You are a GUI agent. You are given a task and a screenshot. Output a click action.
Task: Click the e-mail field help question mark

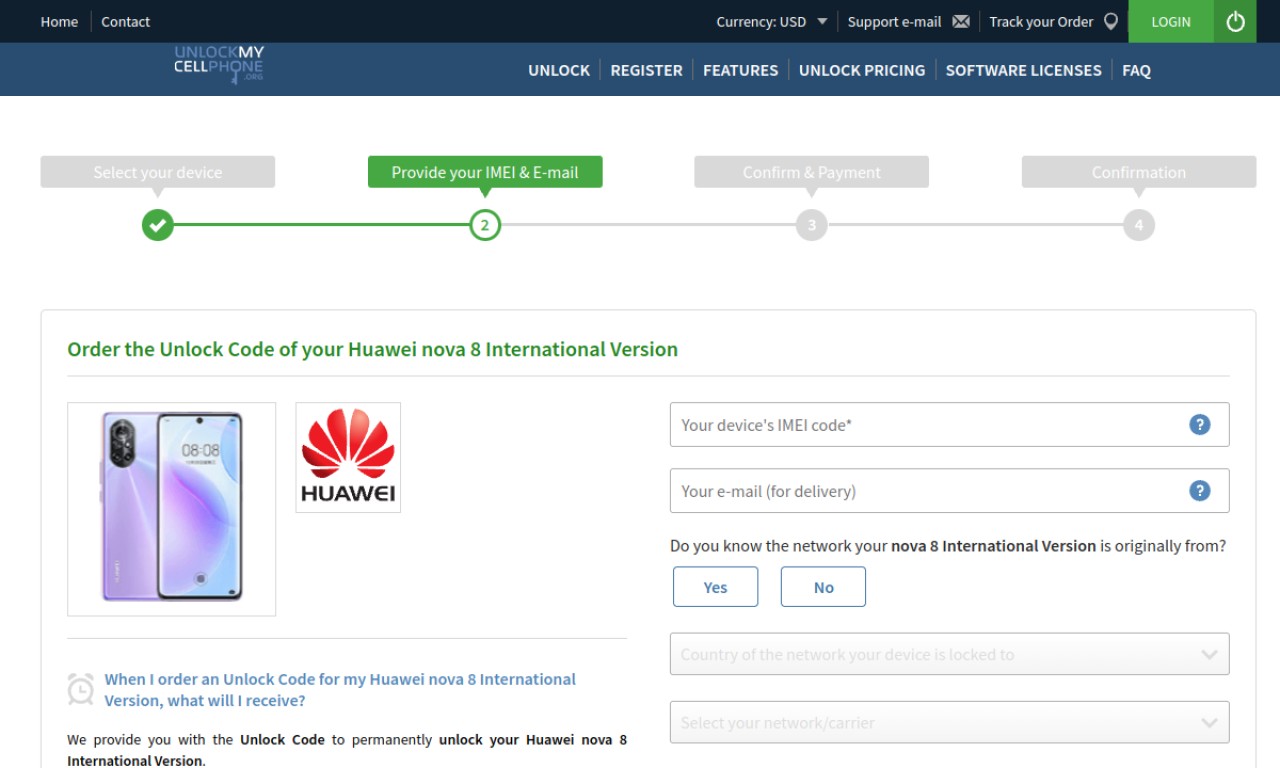[1200, 490]
